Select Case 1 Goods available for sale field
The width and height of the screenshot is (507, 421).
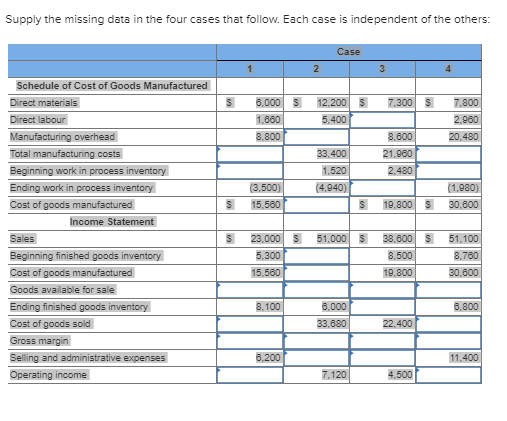point(250,290)
